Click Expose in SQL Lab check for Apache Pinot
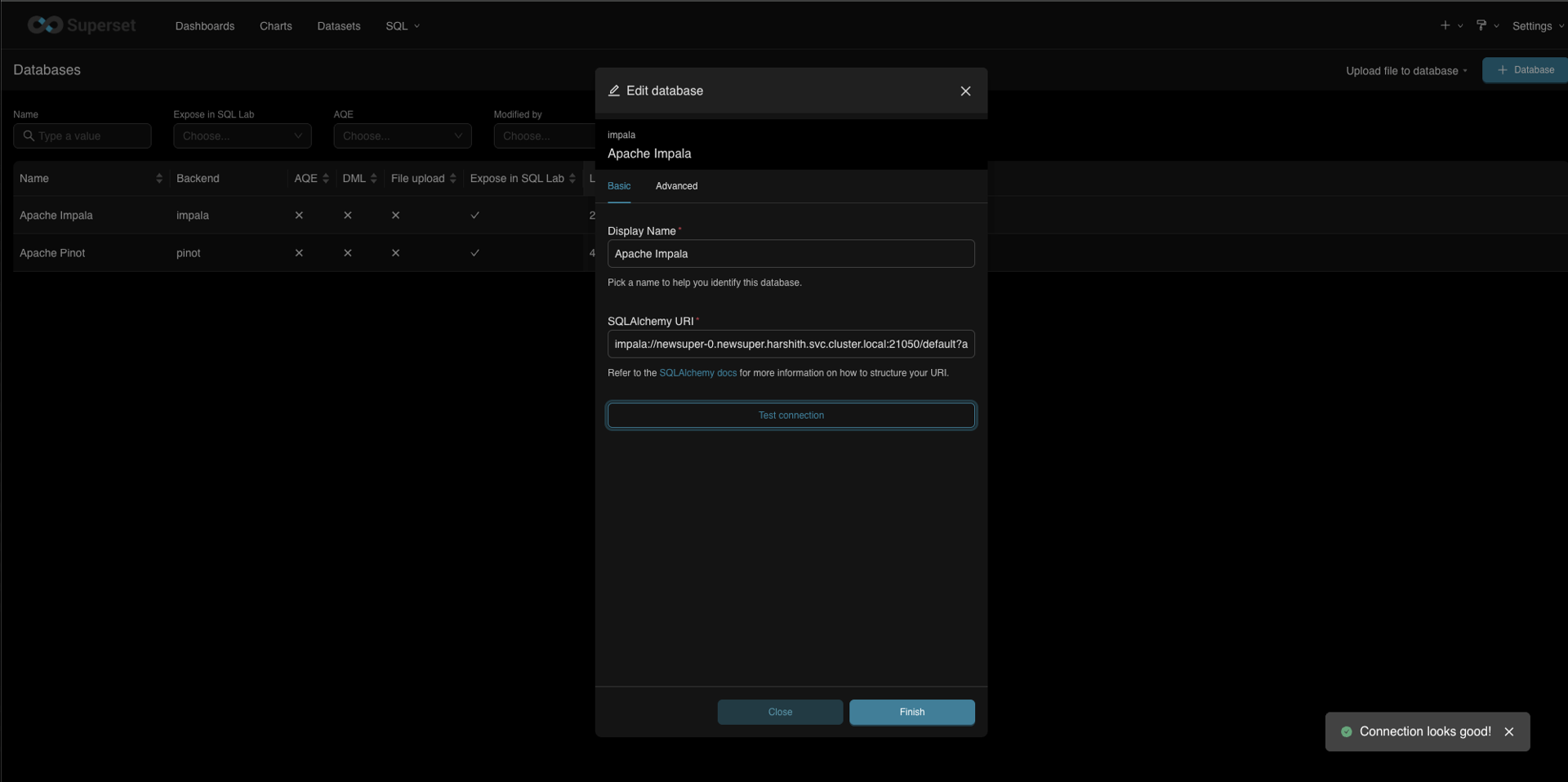 pos(475,253)
